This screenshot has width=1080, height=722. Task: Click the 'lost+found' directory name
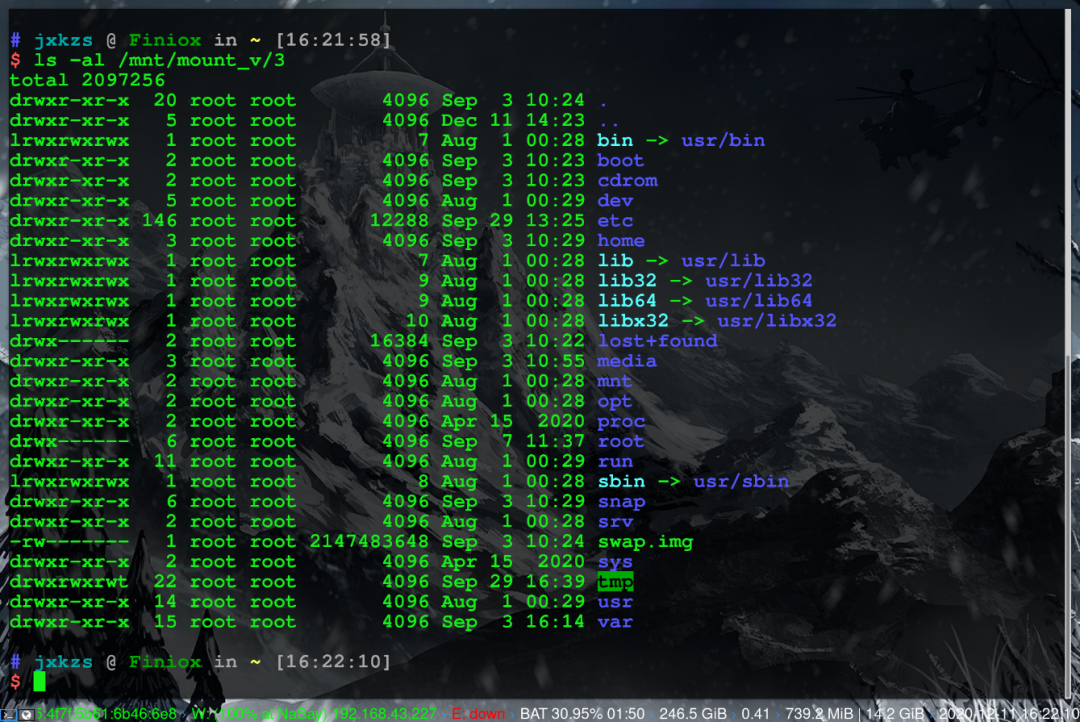[657, 341]
